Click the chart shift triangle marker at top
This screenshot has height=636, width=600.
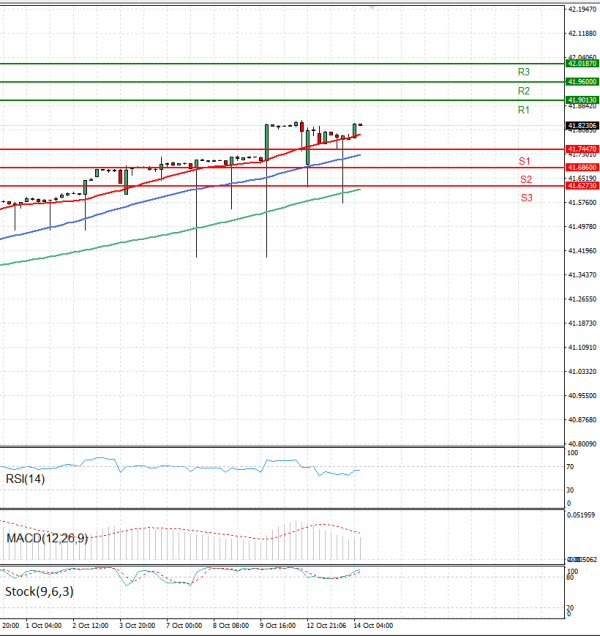[x=372, y=7]
